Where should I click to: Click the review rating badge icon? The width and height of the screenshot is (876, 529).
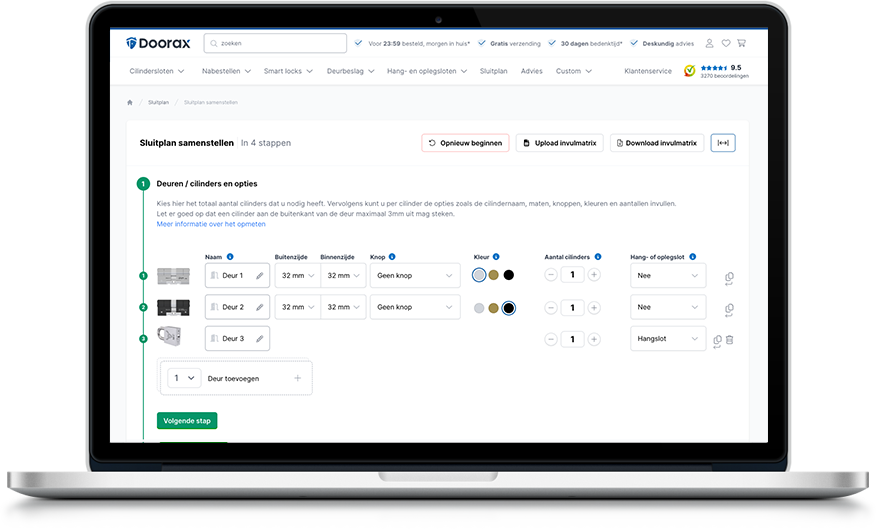click(689, 71)
